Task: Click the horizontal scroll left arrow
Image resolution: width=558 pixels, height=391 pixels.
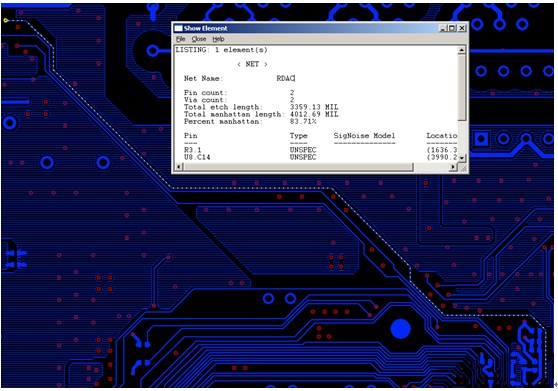Action: tap(179, 167)
